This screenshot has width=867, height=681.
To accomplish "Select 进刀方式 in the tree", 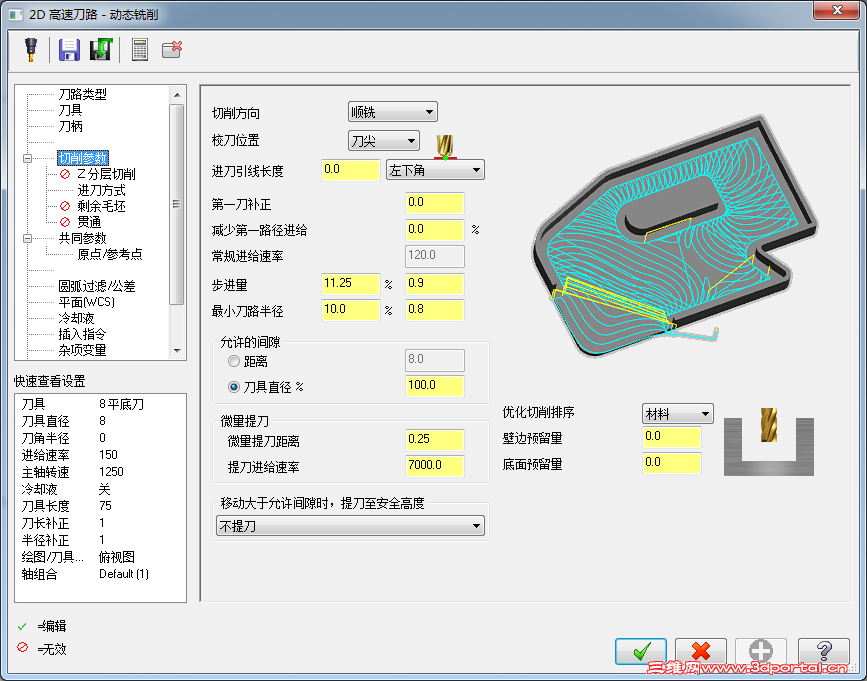I will (x=101, y=191).
